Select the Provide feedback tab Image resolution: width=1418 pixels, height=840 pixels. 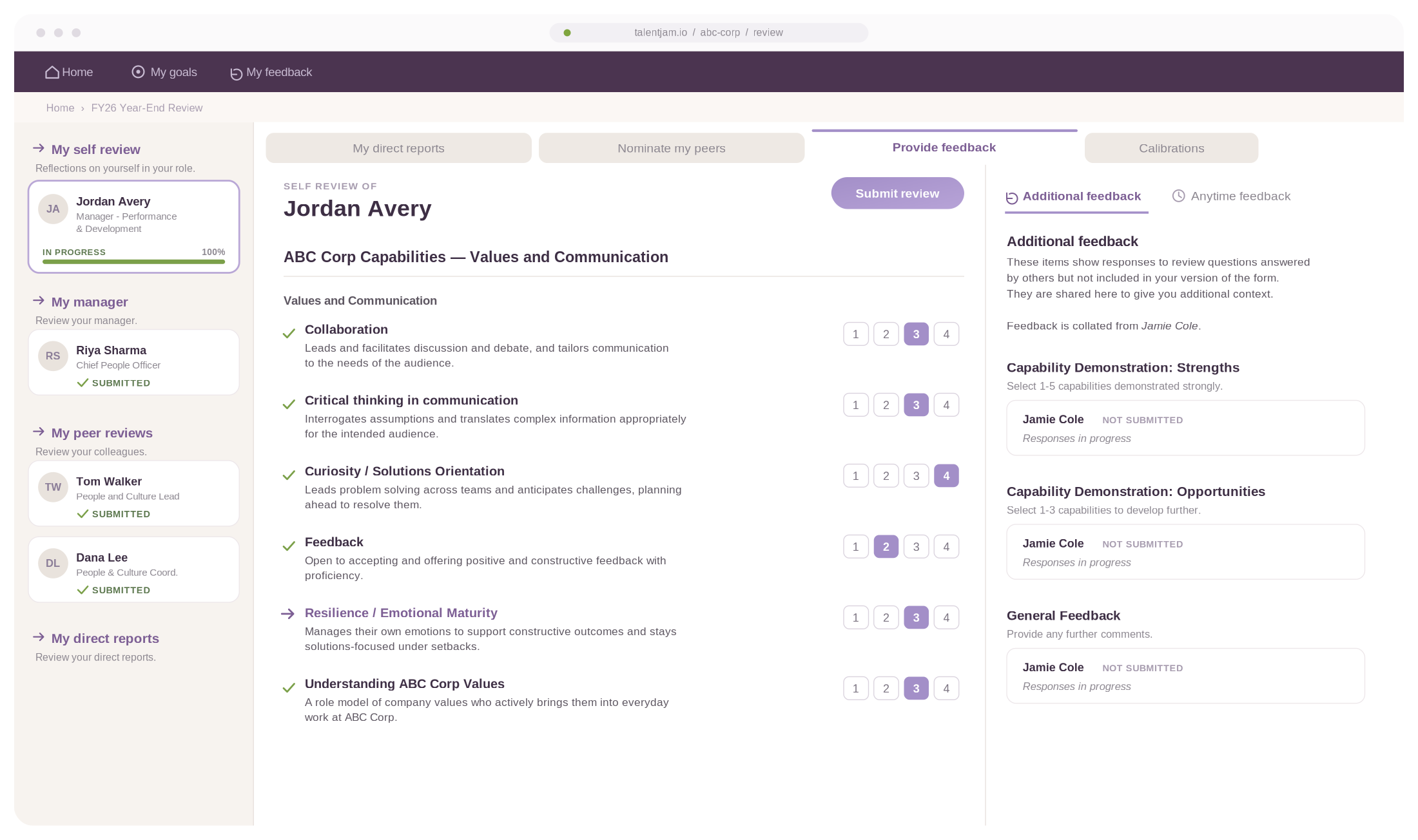click(x=944, y=147)
